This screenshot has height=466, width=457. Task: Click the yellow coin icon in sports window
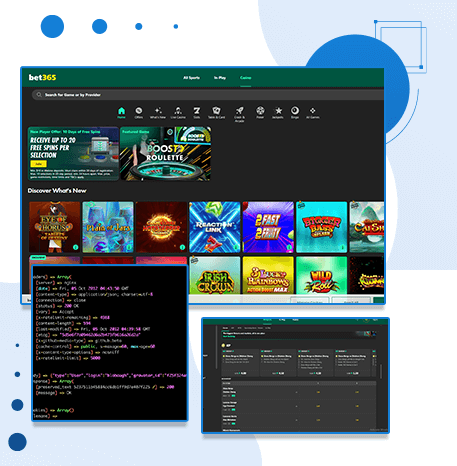224,345
